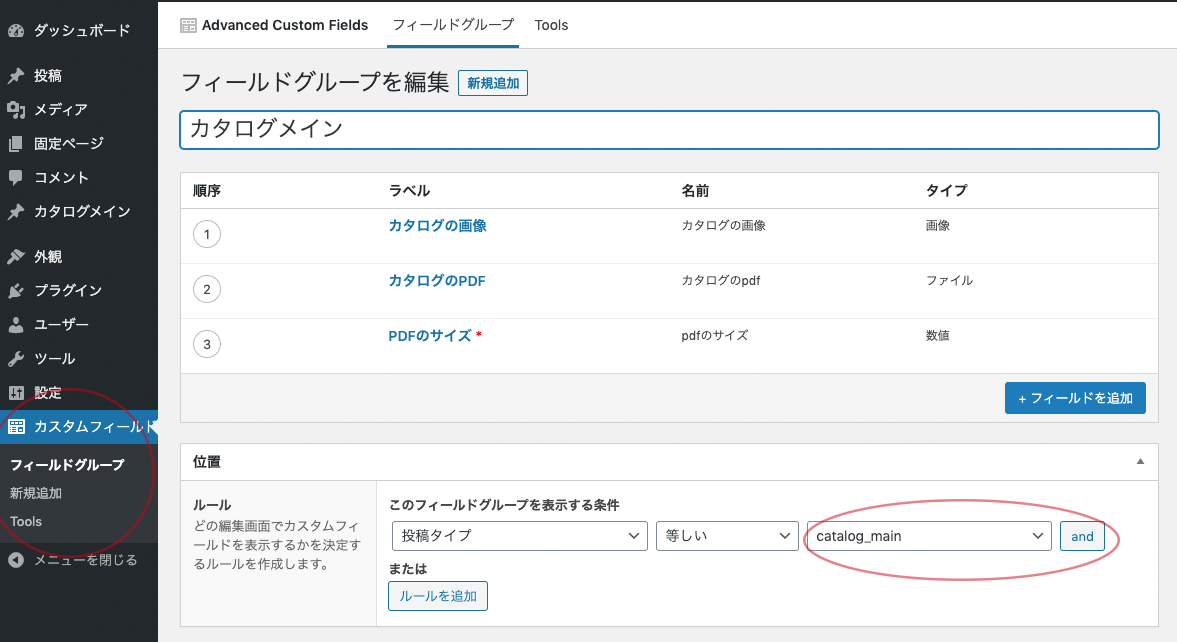Open the 等しい operator dropdown
1177x642 pixels.
click(x=727, y=536)
